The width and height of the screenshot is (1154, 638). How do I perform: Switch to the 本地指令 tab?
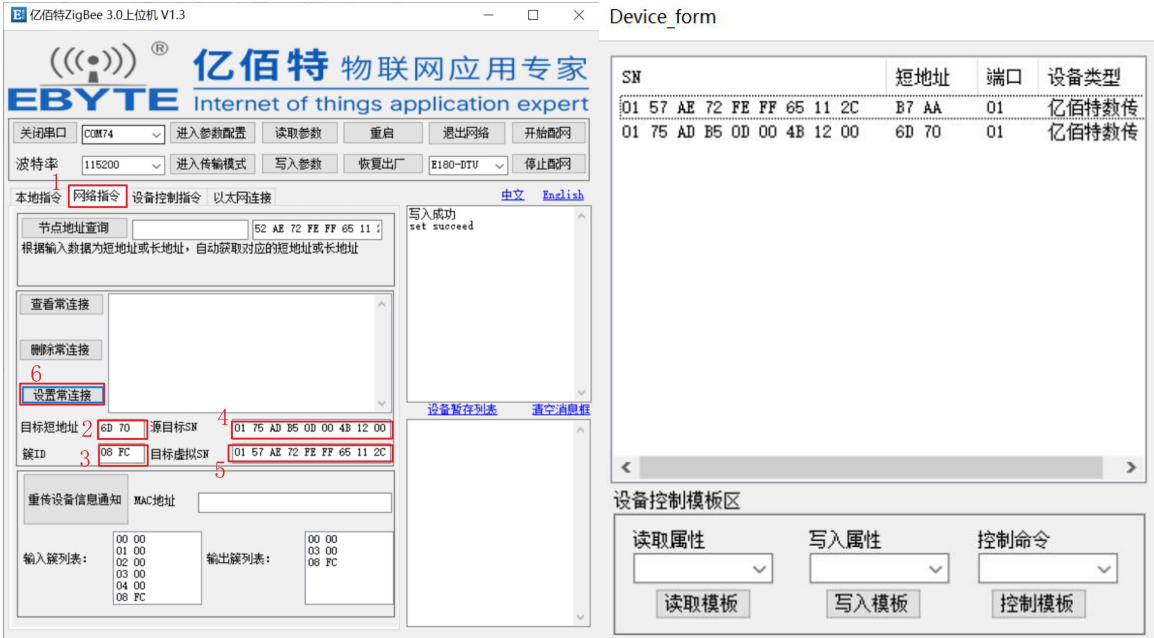click(x=38, y=197)
